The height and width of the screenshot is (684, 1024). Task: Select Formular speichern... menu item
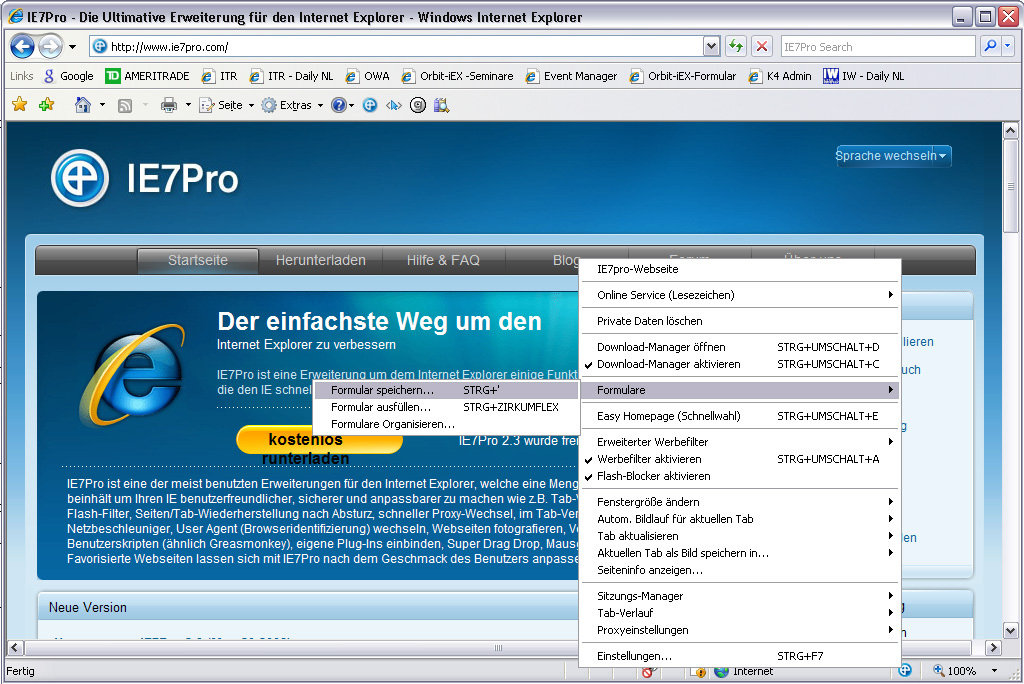pos(446,390)
